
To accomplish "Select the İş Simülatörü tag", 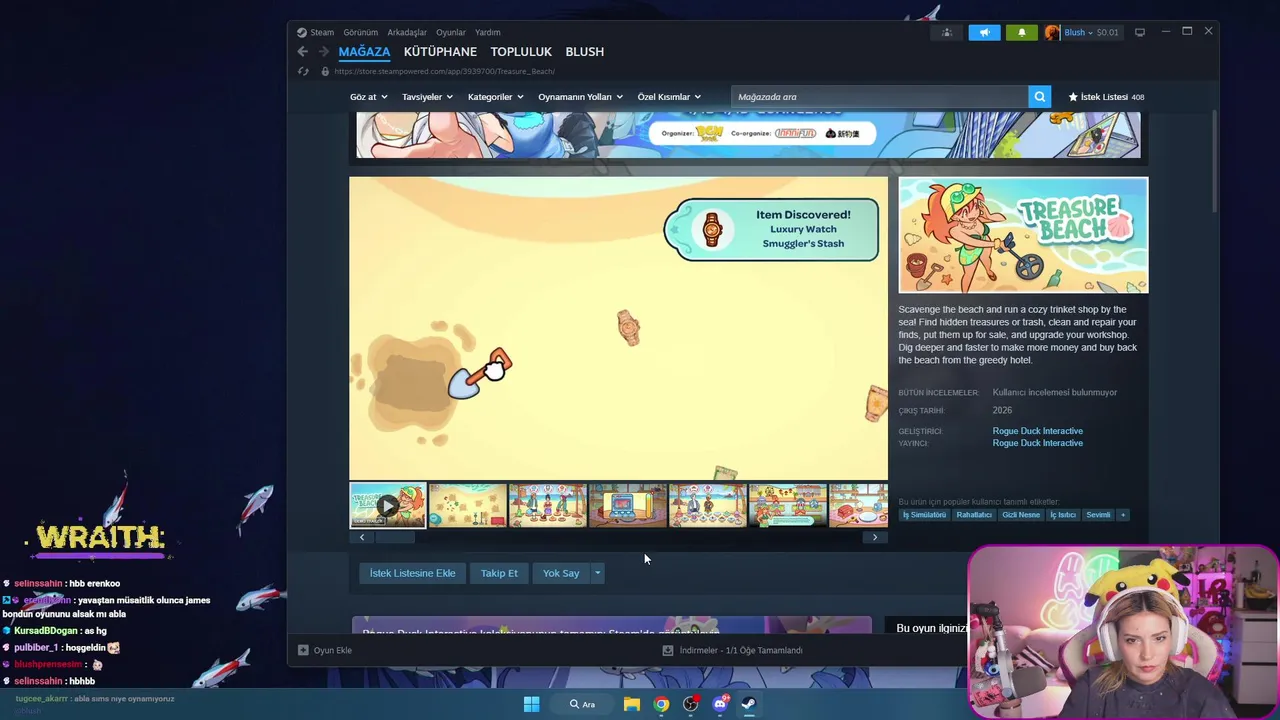I will point(924,515).
